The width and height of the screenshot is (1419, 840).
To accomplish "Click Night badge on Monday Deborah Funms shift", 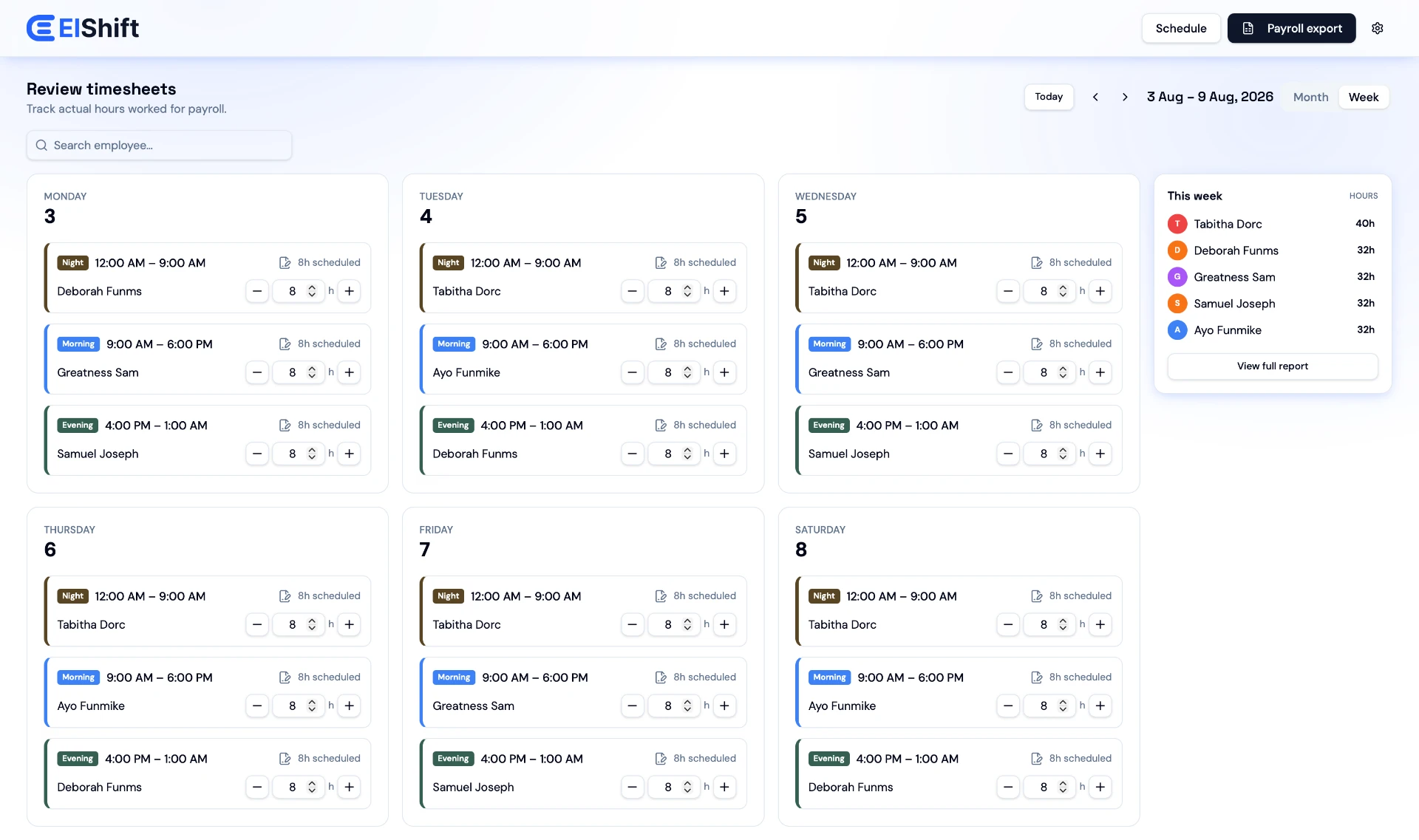I will click(72, 262).
